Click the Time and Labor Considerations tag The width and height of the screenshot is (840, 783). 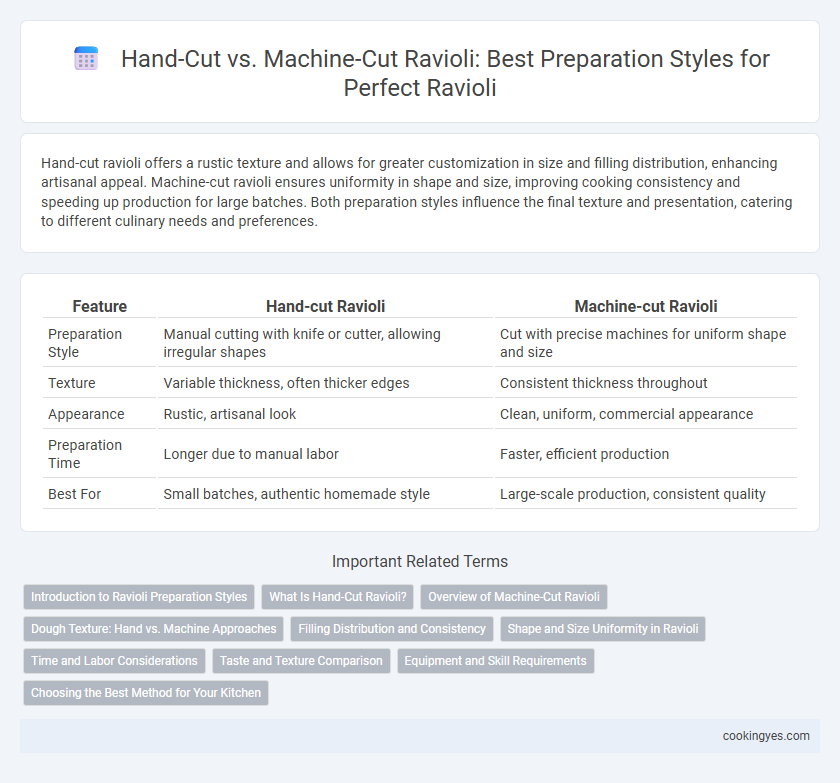pos(114,661)
